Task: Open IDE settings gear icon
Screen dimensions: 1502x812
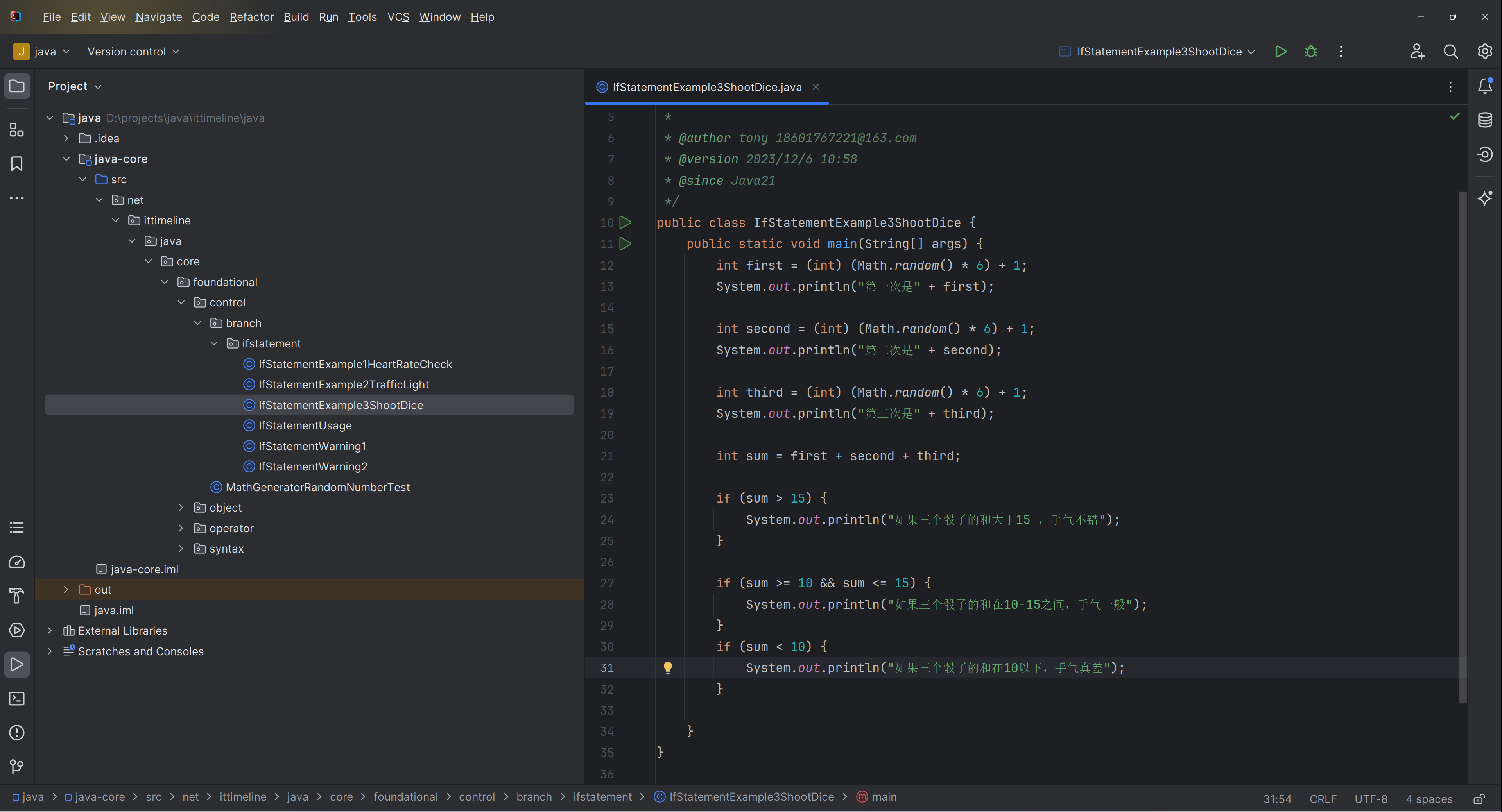Action: pyautogui.click(x=1484, y=51)
